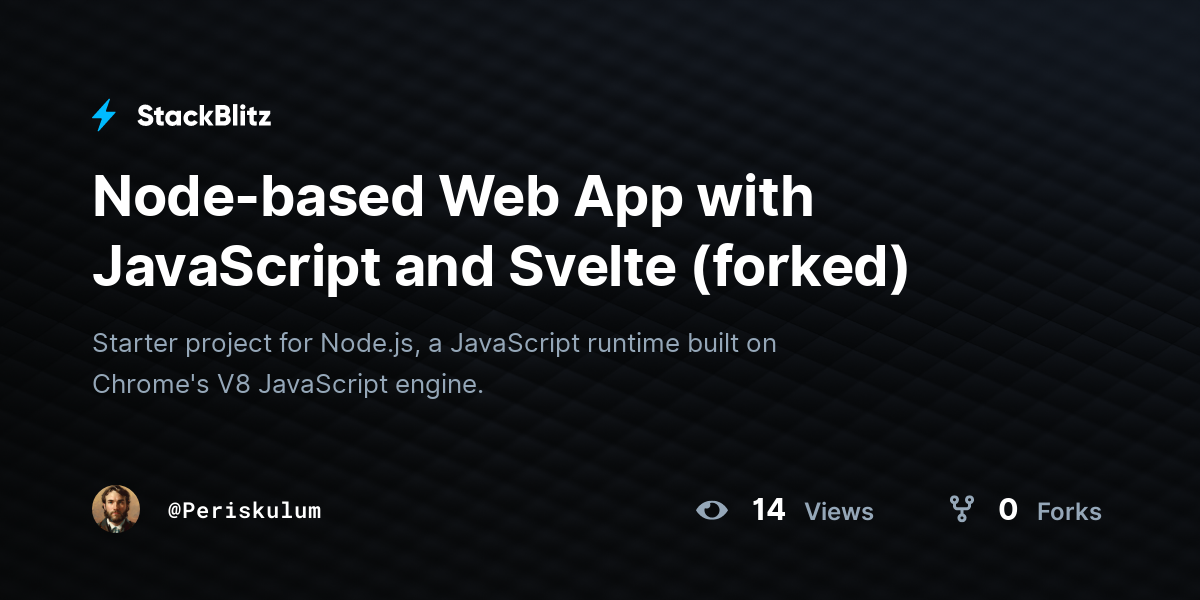
Task: Open the Periskulum profile avatar
Action: [x=116, y=510]
